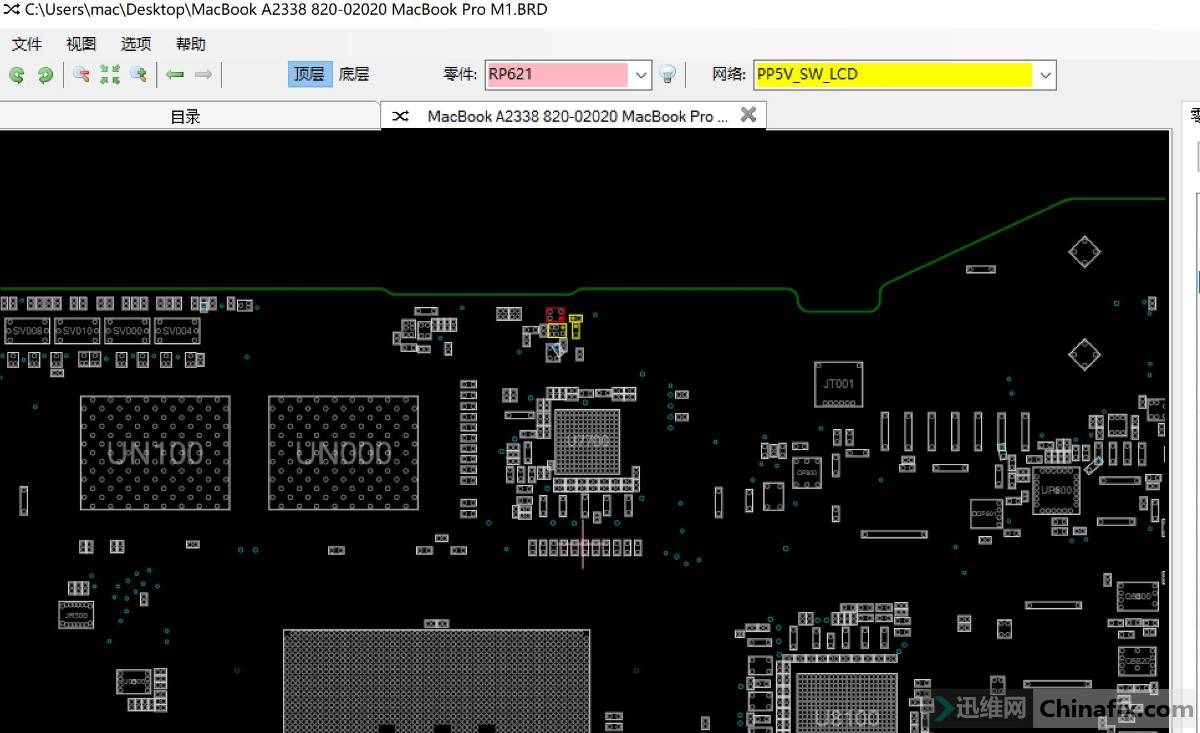Open the 零件 component dropdown arrow

[x=641, y=75]
